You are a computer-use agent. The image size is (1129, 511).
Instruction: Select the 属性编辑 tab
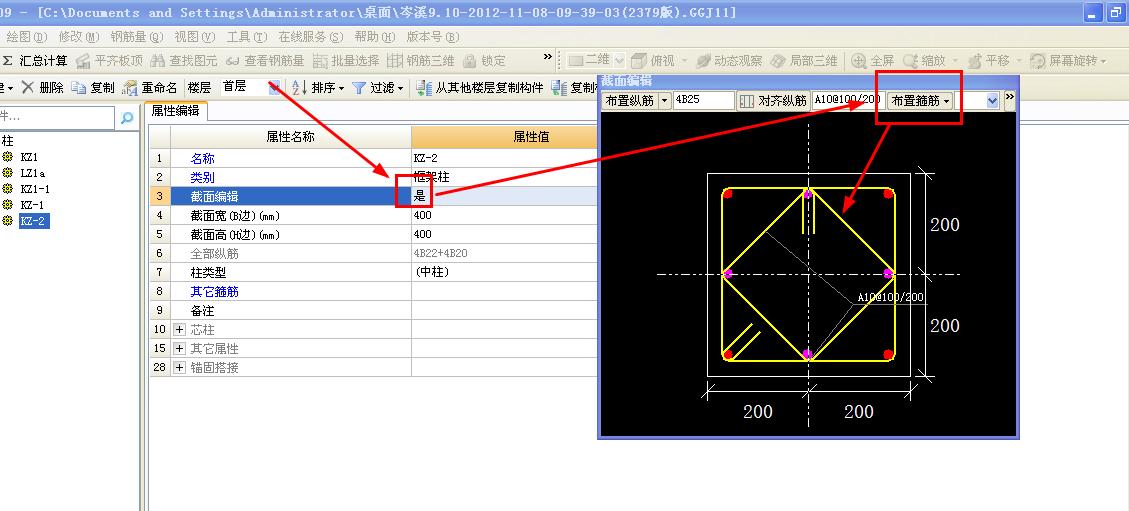tap(176, 111)
